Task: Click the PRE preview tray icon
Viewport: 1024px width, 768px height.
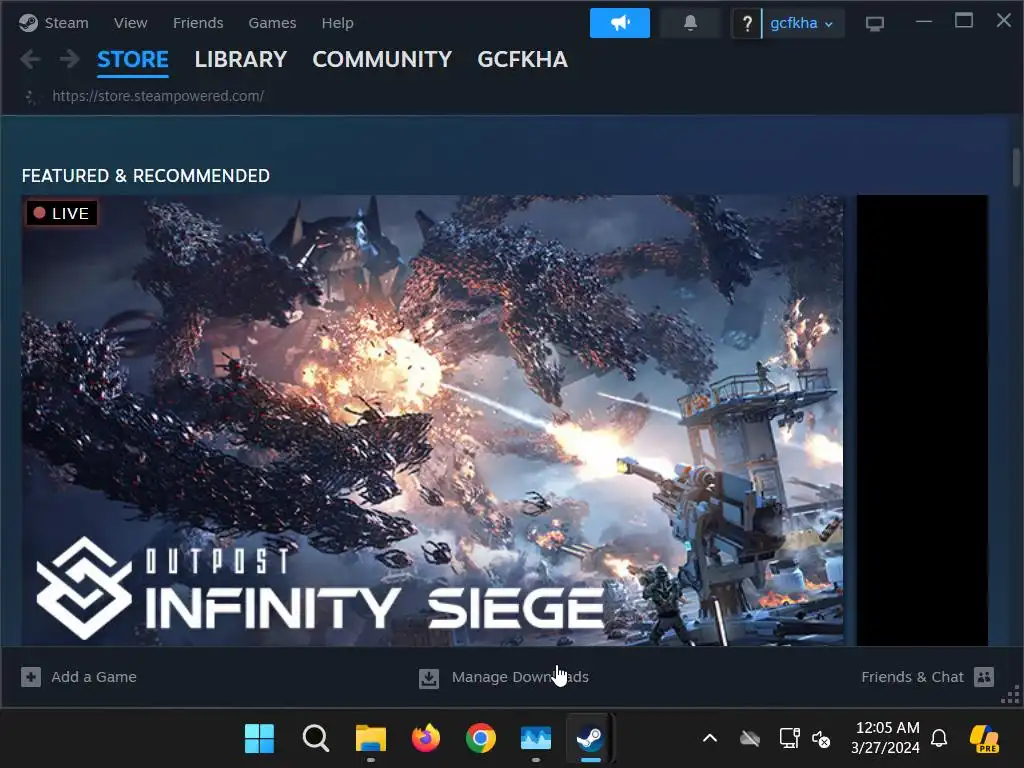Action: point(984,739)
